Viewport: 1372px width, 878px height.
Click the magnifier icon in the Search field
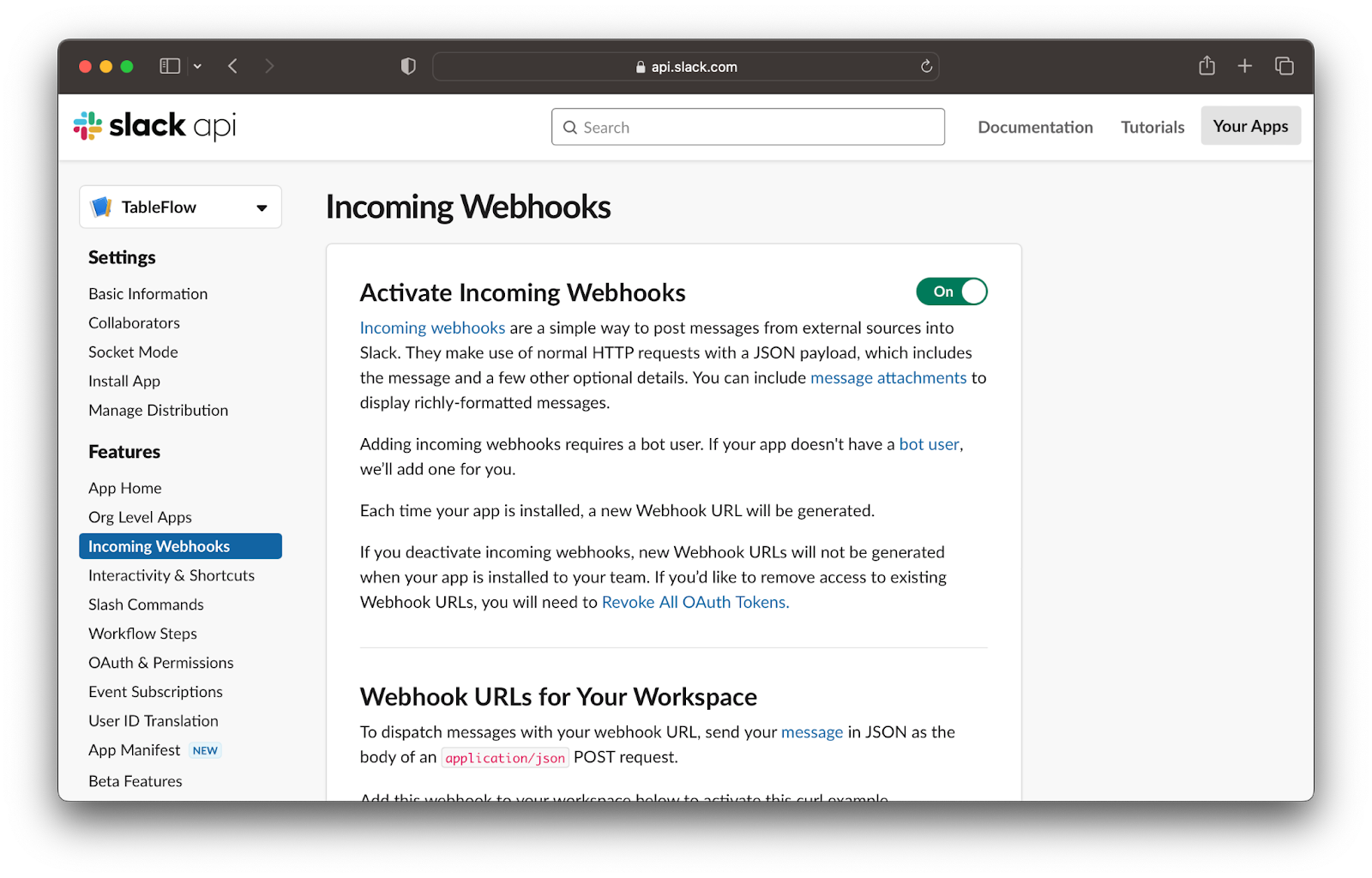(570, 128)
